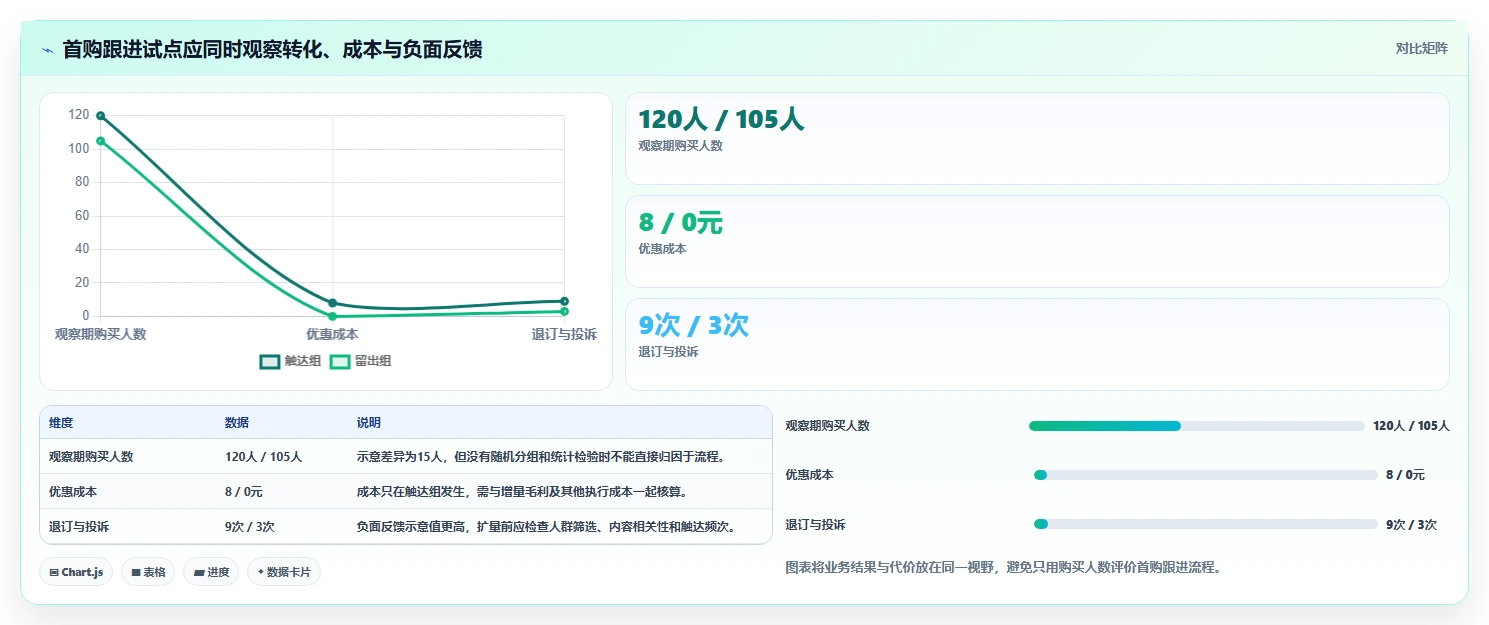
Task: Click the 触达组 point above 优惠成本 axis label
Action: [333, 303]
